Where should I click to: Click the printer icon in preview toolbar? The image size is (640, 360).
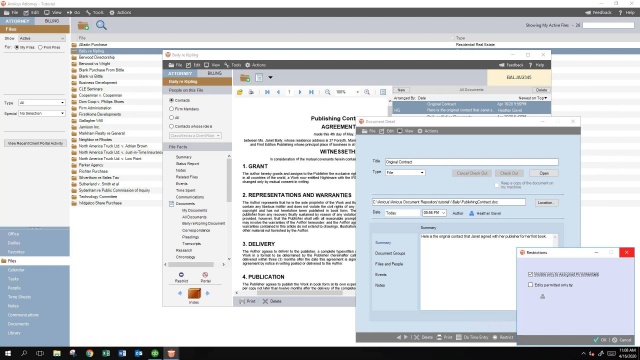tap(251, 92)
